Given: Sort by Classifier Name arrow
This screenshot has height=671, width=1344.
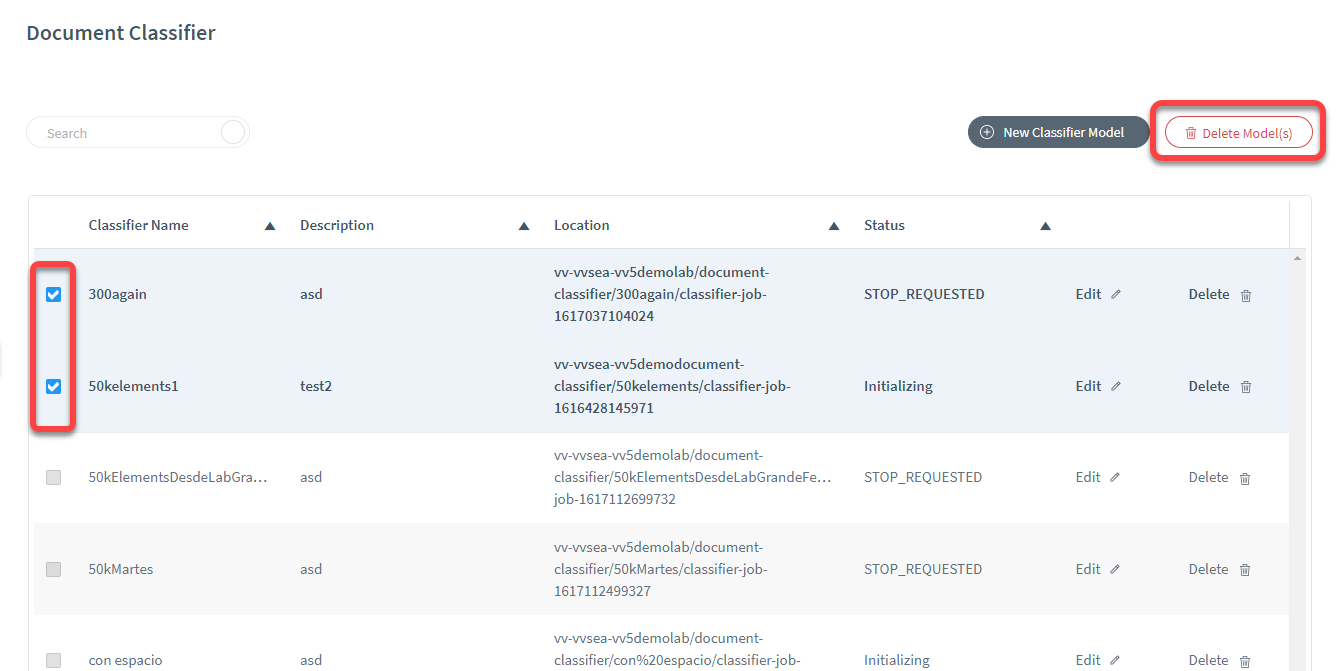Looking at the screenshot, I should pos(270,226).
